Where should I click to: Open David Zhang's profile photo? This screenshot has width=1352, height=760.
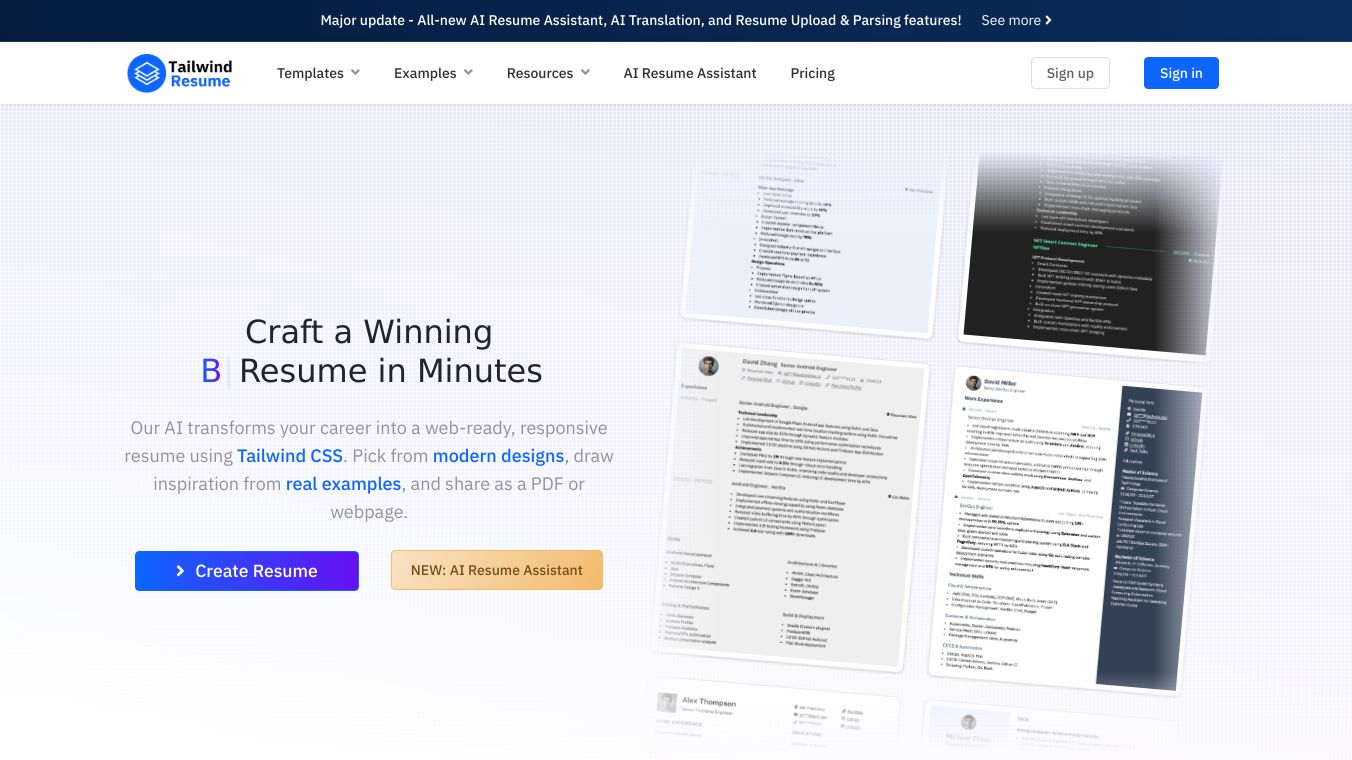708,366
